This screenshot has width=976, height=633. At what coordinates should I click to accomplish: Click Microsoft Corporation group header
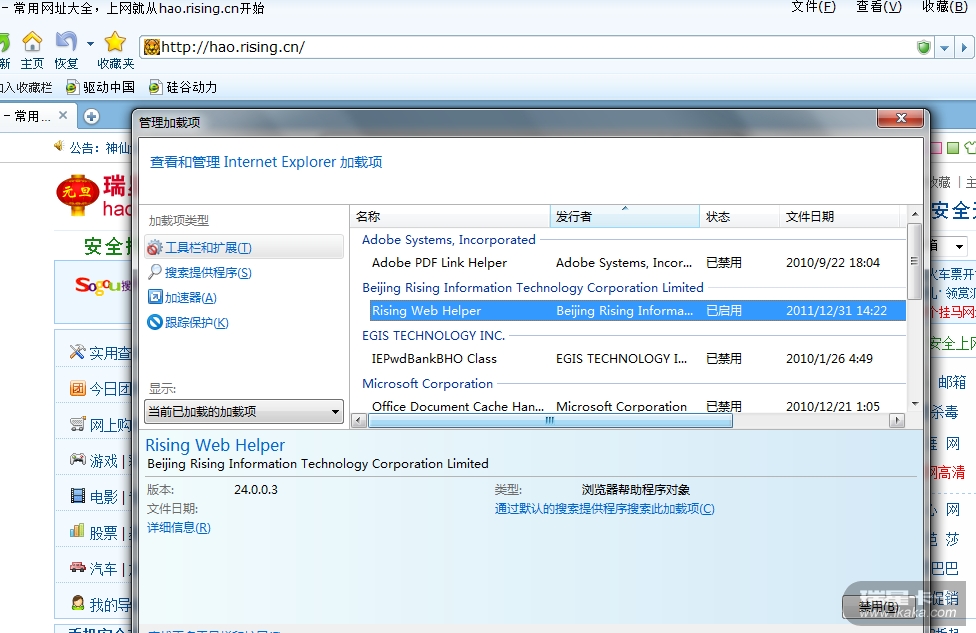click(x=428, y=383)
